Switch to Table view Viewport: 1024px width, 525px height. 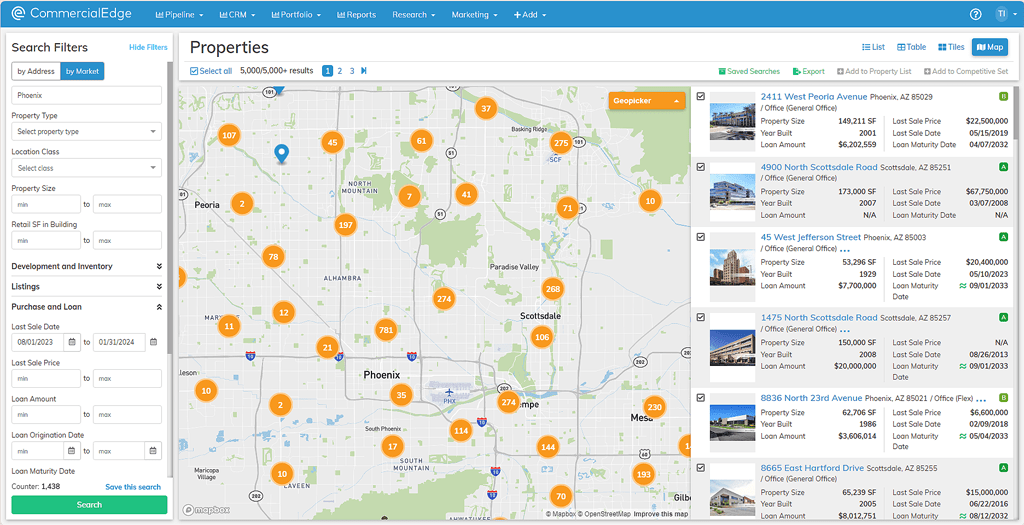[912, 47]
